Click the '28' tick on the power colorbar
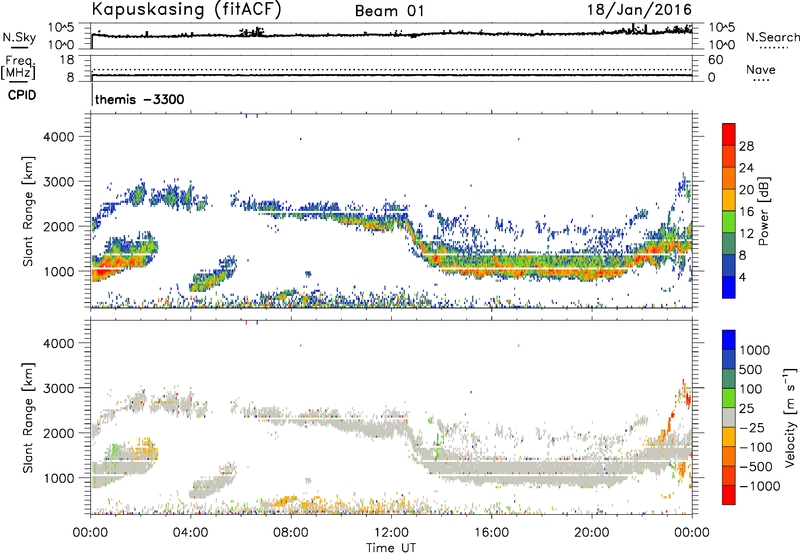This screenshot has width=800, height=554. point(746,146)
